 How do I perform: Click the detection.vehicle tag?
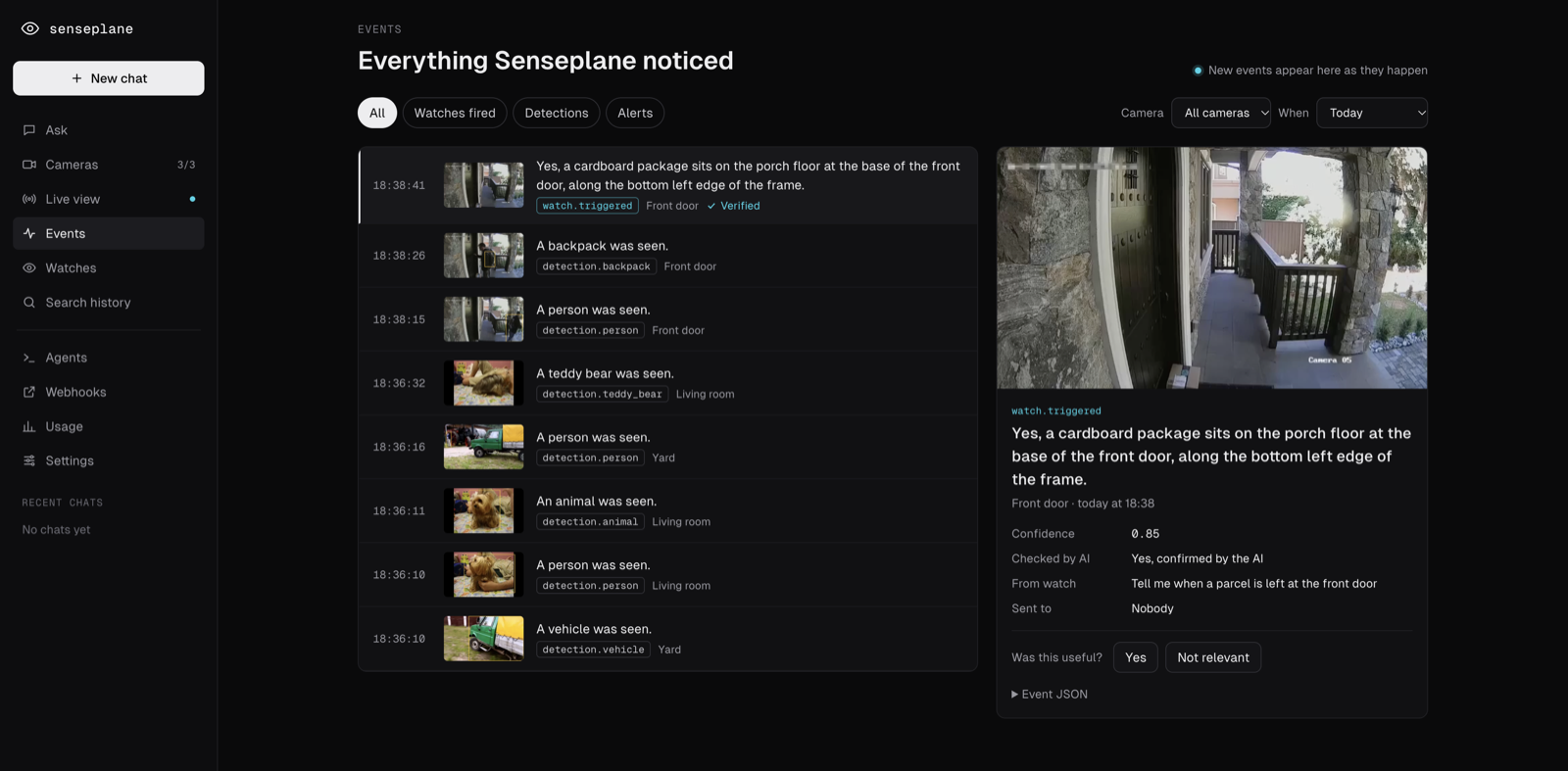tap(593, 650)
